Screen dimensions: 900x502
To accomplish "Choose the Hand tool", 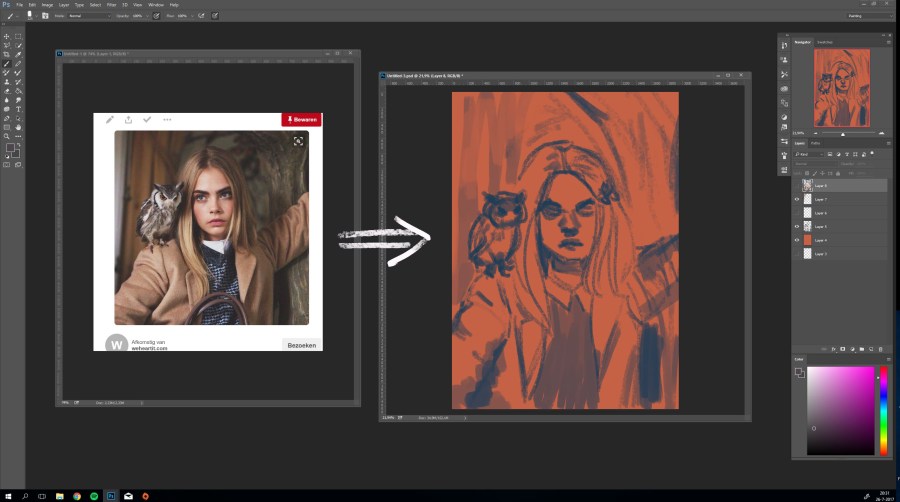I will click(x=18, y=127).
